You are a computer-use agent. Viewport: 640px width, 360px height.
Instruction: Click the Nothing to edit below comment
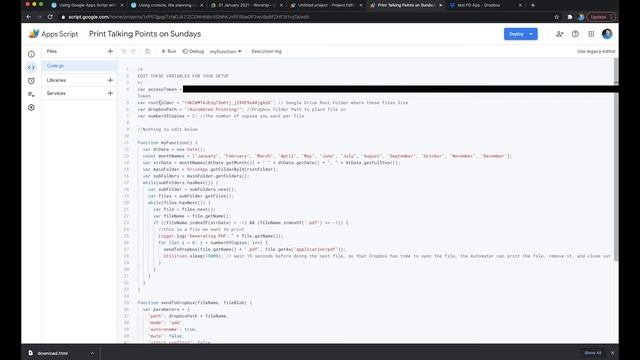tap(167, 129)
